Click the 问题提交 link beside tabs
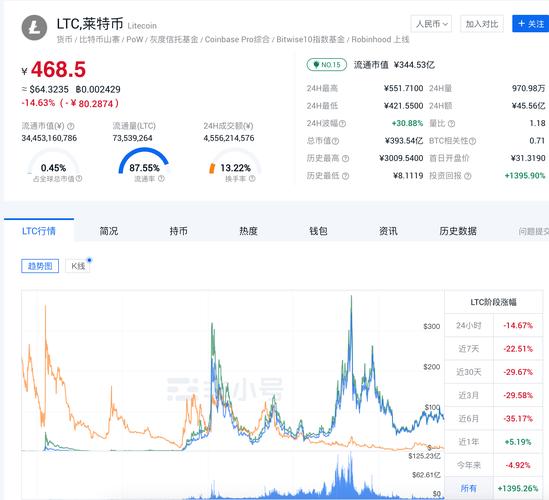Viewport: 549px width, 500px height. [x=534, y=231]
